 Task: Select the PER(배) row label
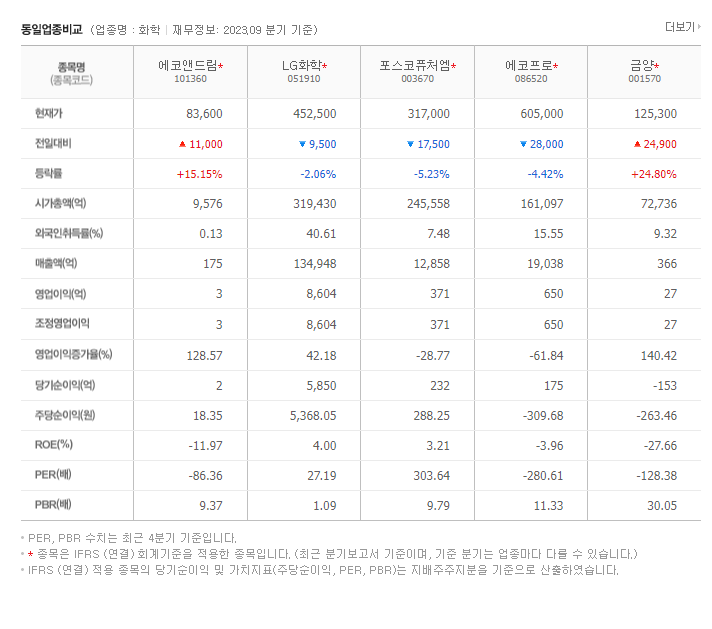coord(53,475)
